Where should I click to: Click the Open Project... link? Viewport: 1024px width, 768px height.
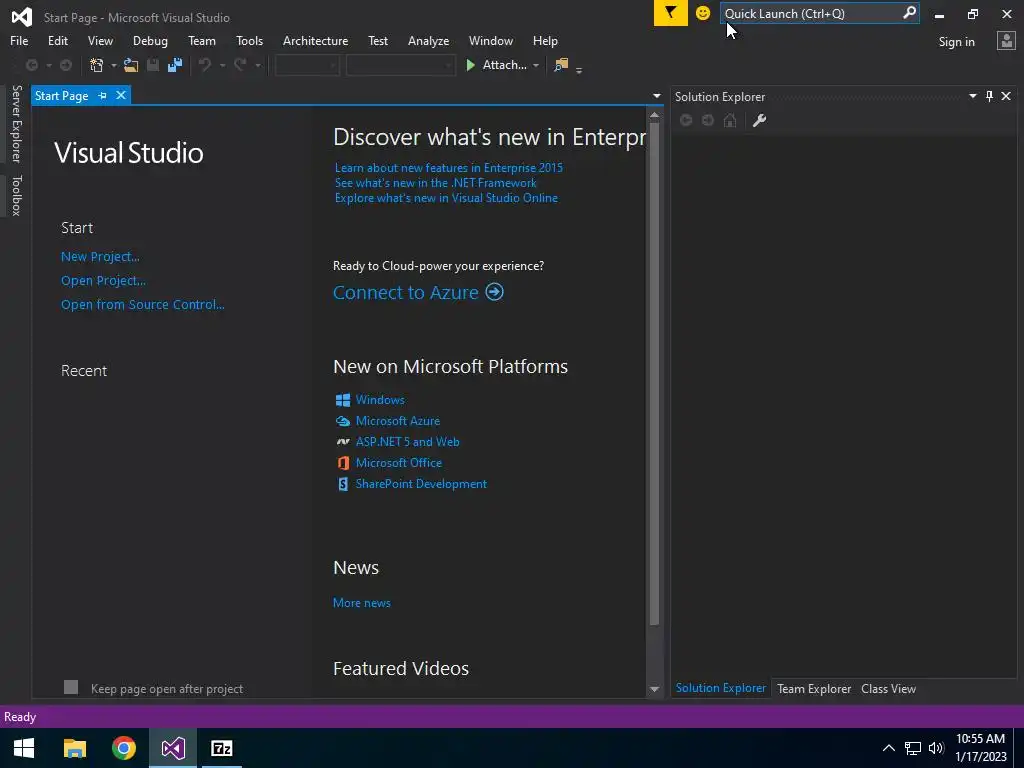point(103,281)
